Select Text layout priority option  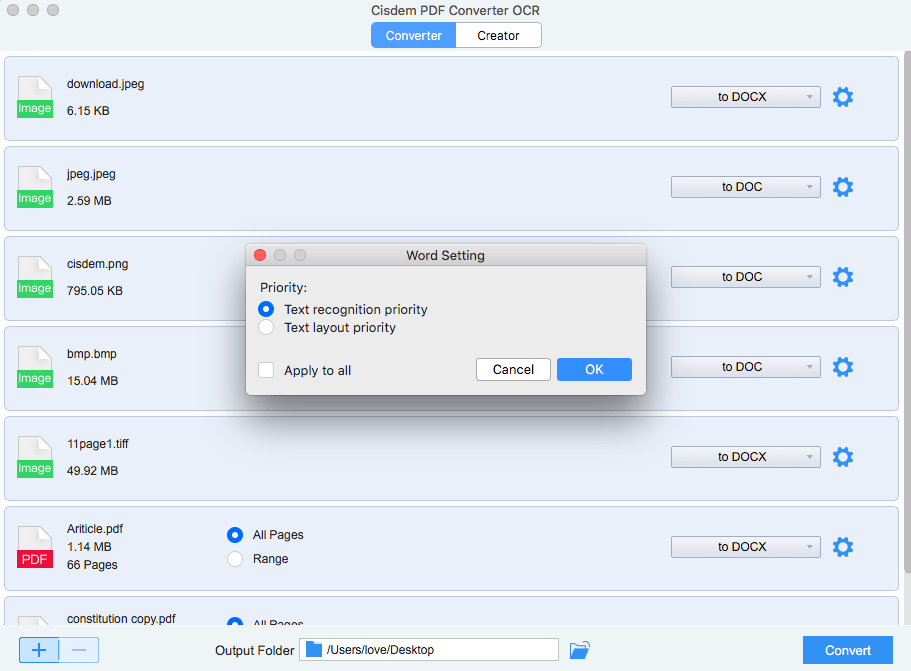pyautogui.click(x=266, y=327)
